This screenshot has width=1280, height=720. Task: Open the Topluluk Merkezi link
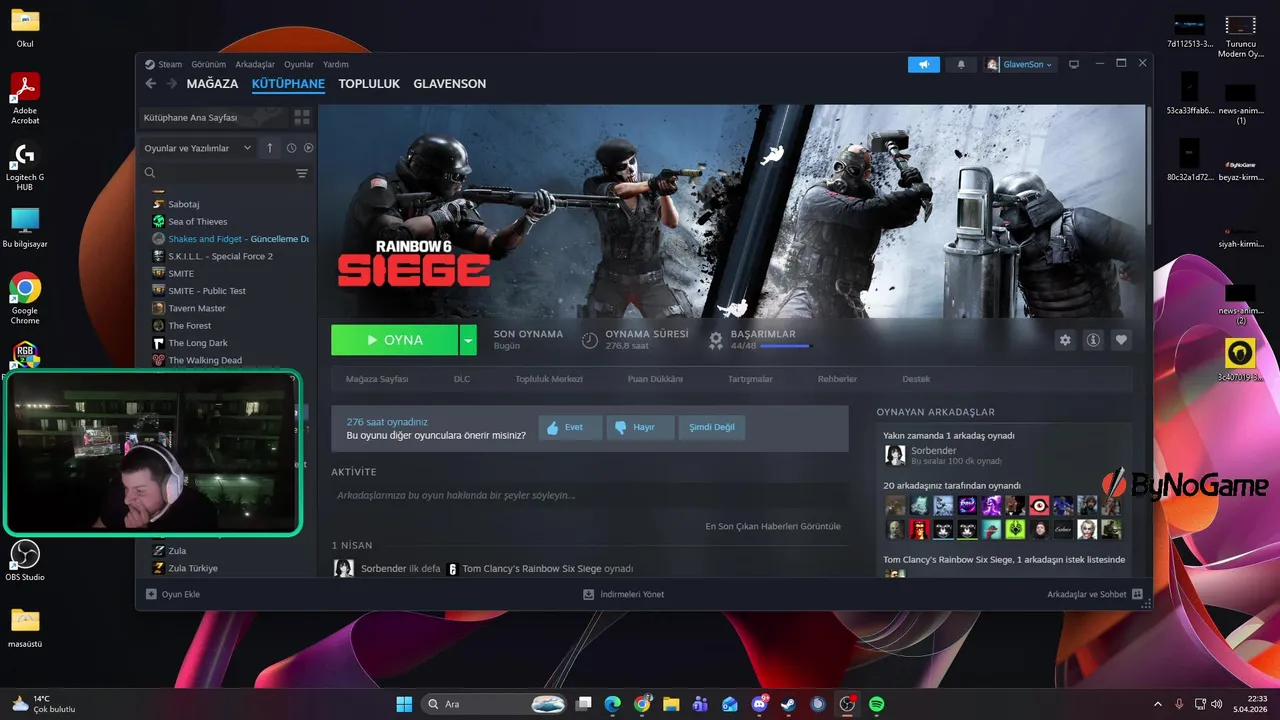pos(548,379)
